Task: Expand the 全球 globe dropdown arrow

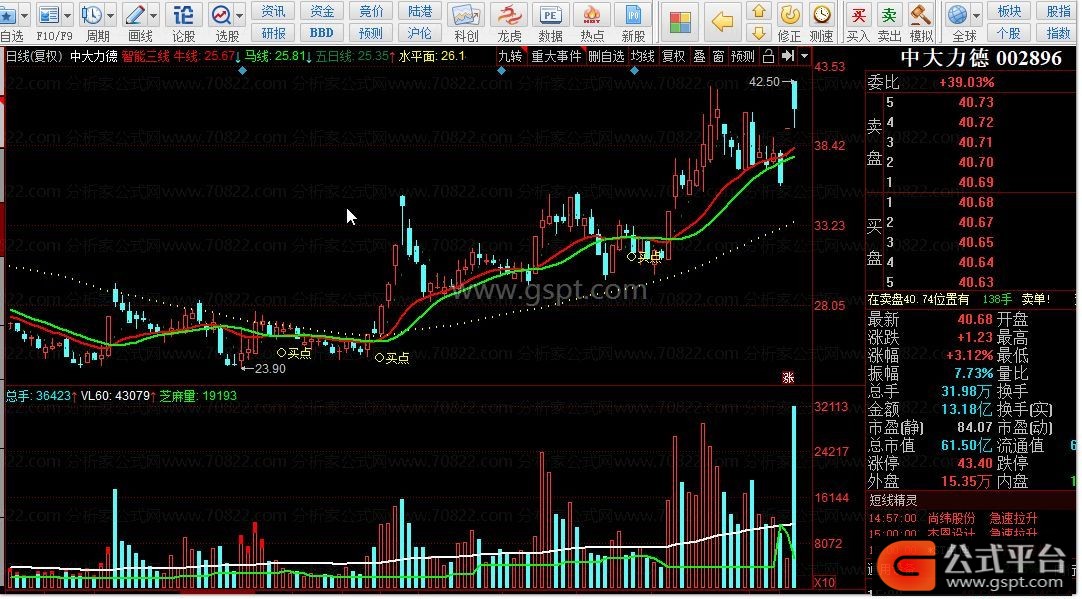Action: tap(976, 14)
